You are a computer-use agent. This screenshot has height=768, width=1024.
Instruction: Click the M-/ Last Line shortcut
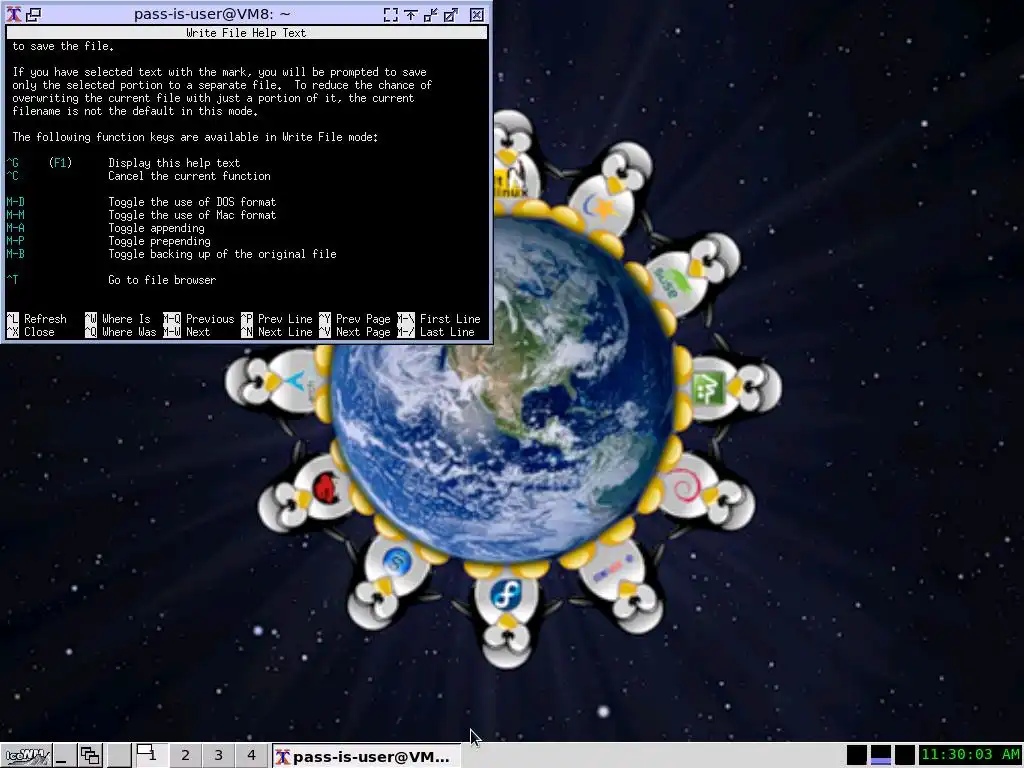pyautogui.click(x=436, y=332)
